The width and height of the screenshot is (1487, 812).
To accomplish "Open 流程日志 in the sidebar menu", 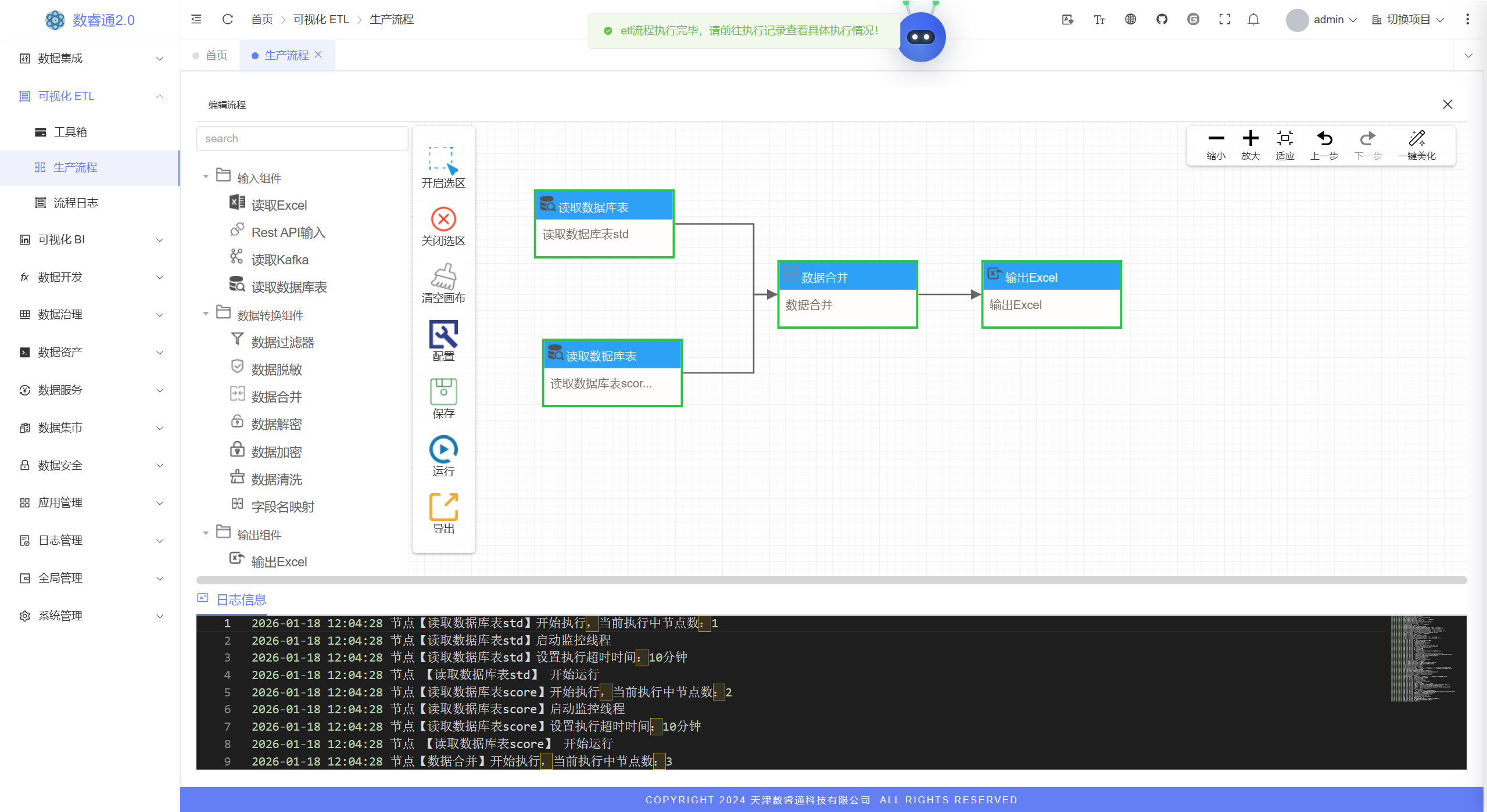I will click(x=76, y=203).
